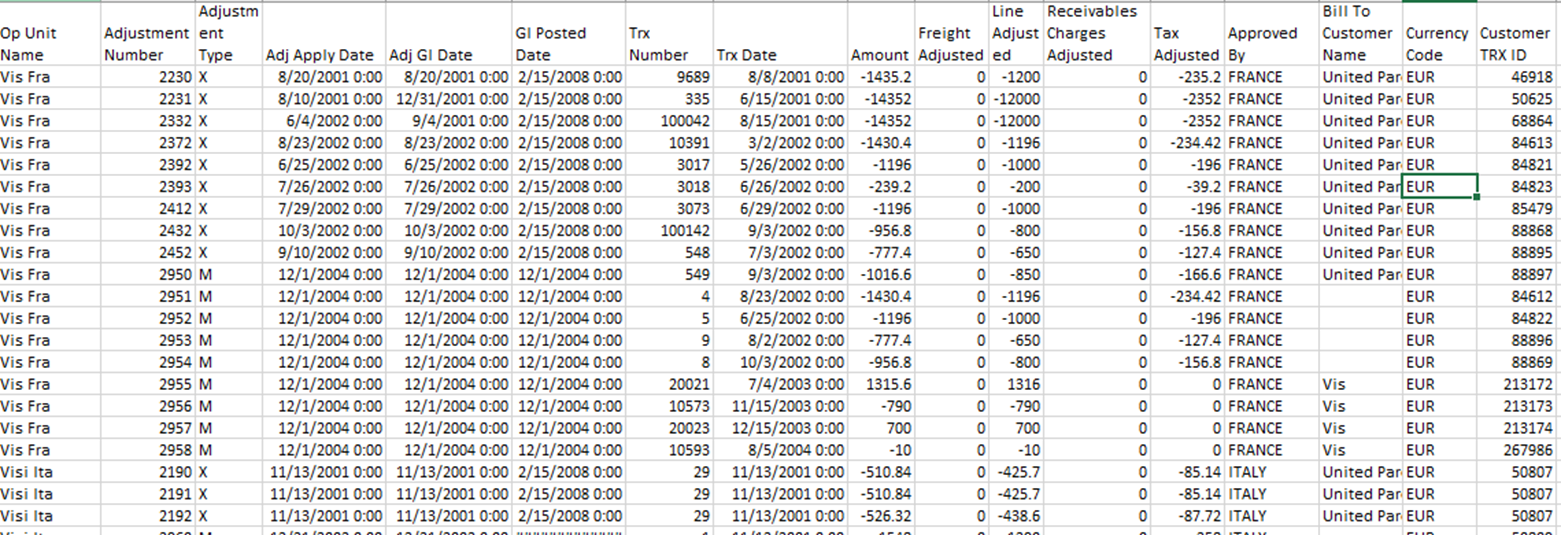Click the Approved By header cell
This screenshot has height=535, width=1561.
(x=1262, y=44)
